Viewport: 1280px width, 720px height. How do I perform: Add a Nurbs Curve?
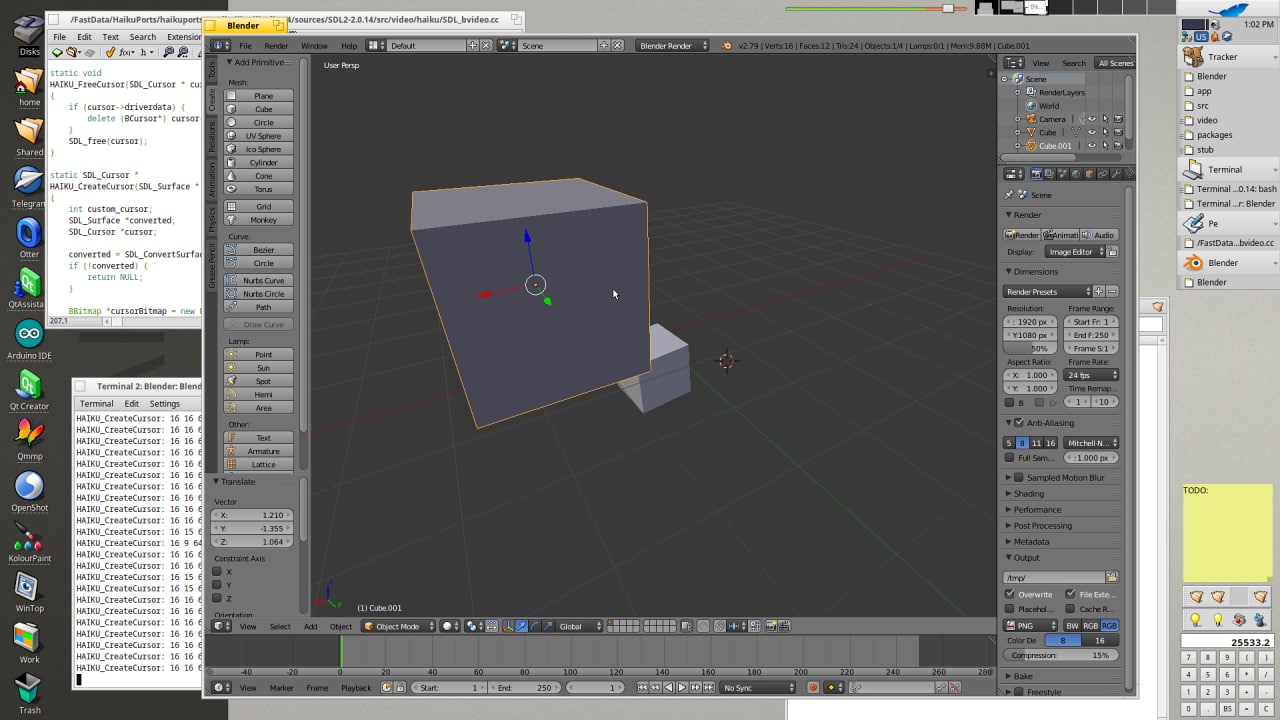tap(259, 281)
